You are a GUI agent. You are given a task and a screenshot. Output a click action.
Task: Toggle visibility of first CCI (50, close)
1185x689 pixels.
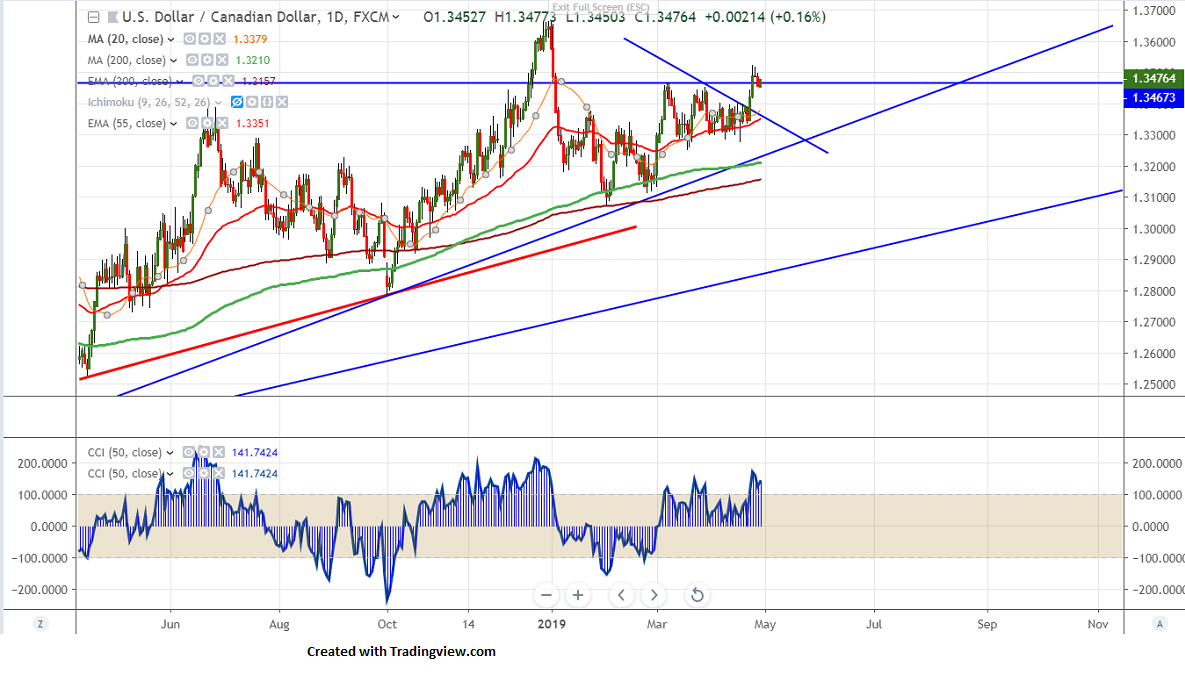[x=190, y=453]
